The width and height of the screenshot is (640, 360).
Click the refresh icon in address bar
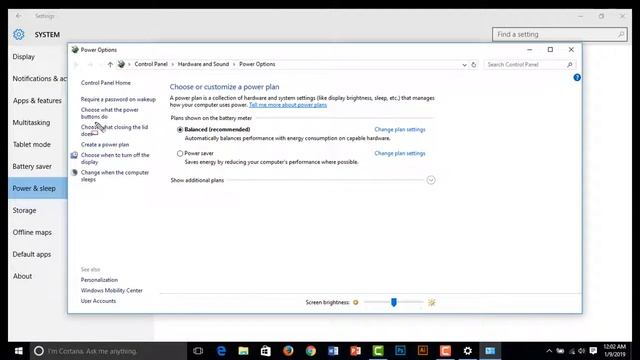[473, 64]
